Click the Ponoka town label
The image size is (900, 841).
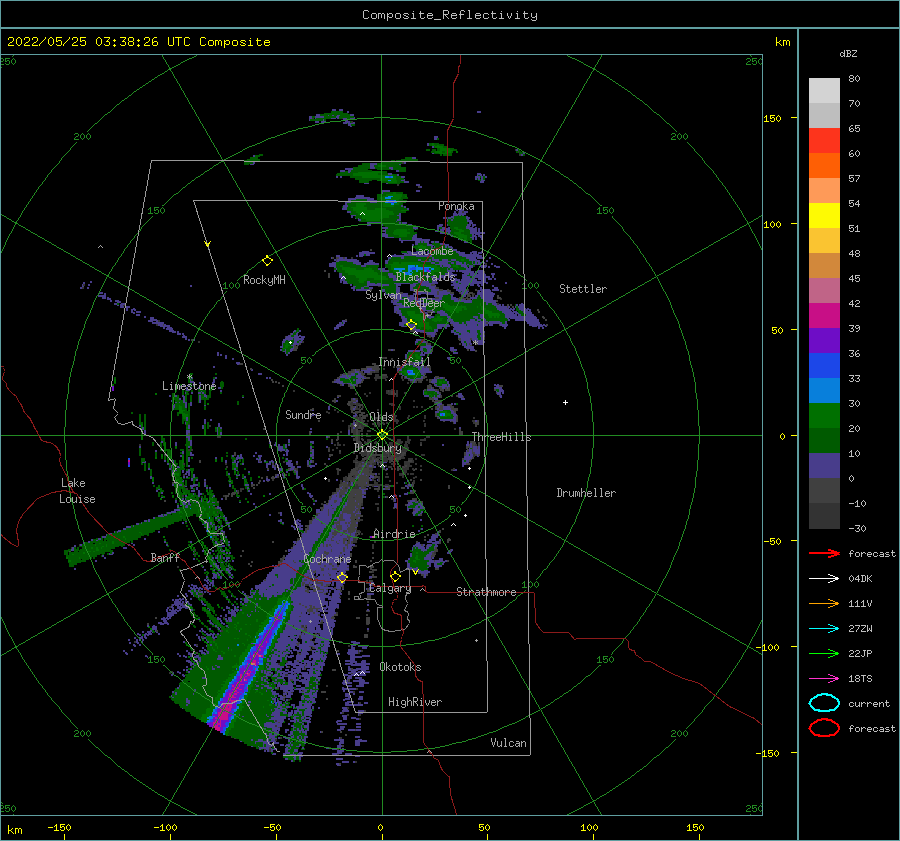(x=456, y=206)
